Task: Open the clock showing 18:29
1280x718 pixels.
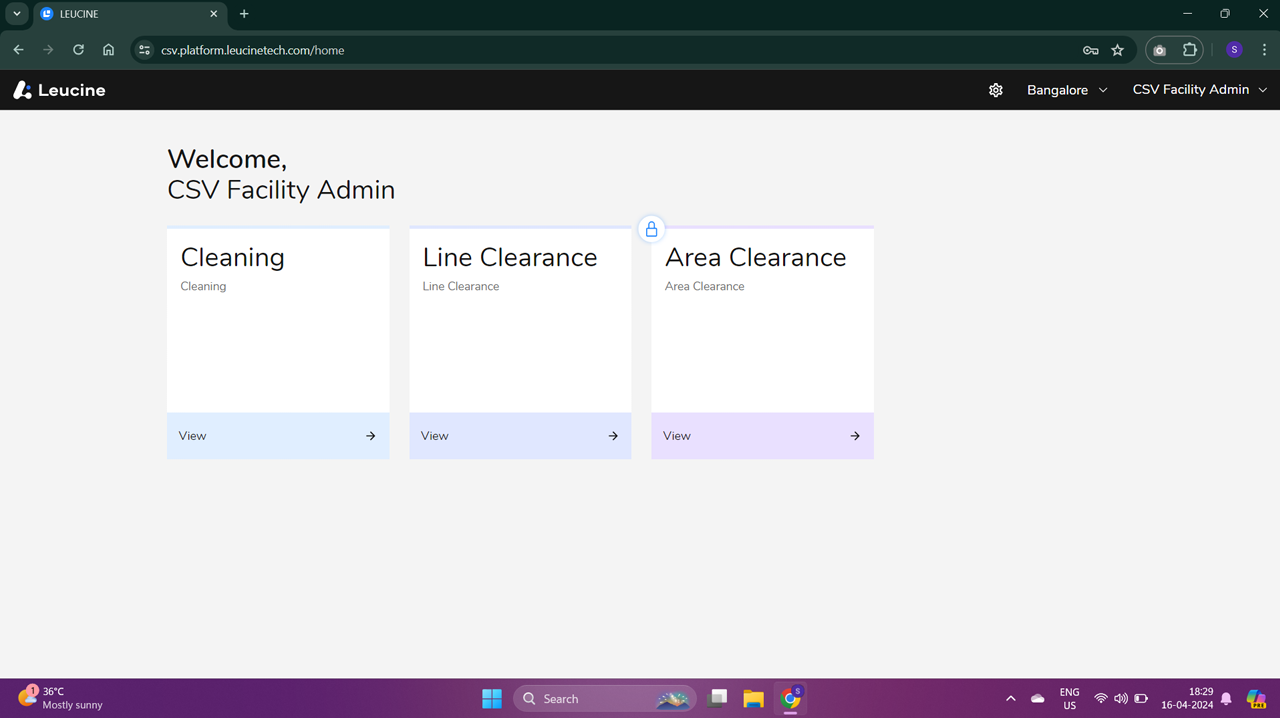Action: [1187, 699]
